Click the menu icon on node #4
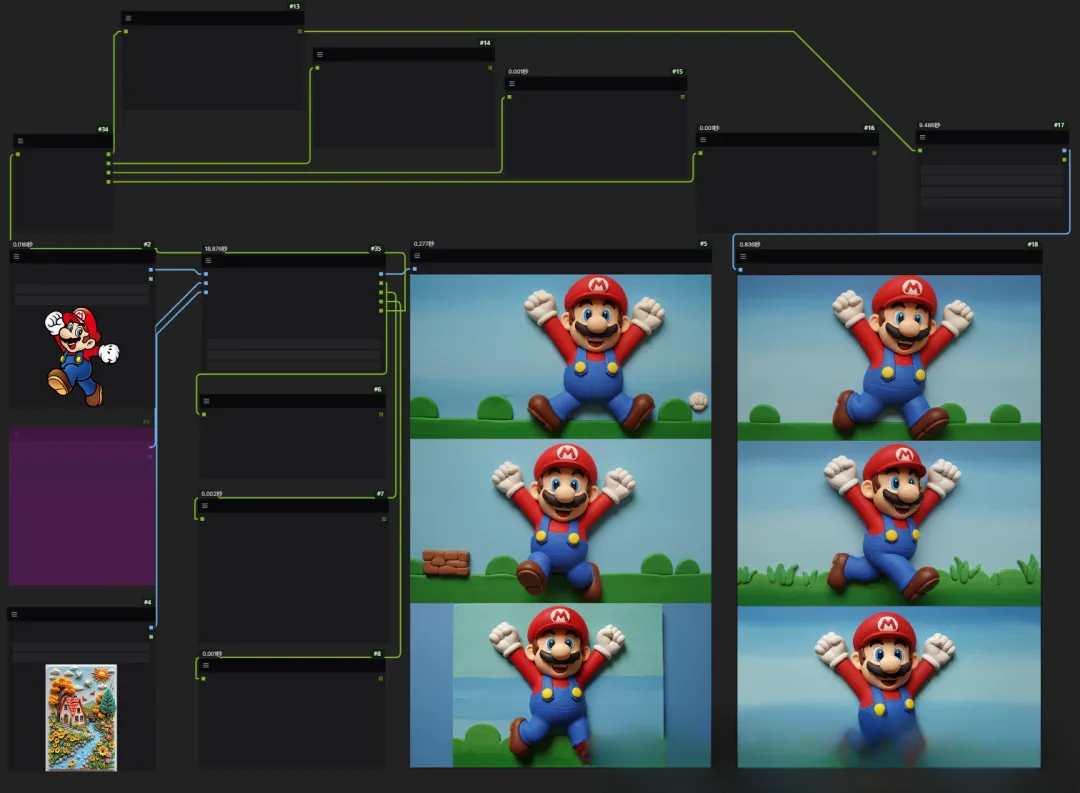 16,615
